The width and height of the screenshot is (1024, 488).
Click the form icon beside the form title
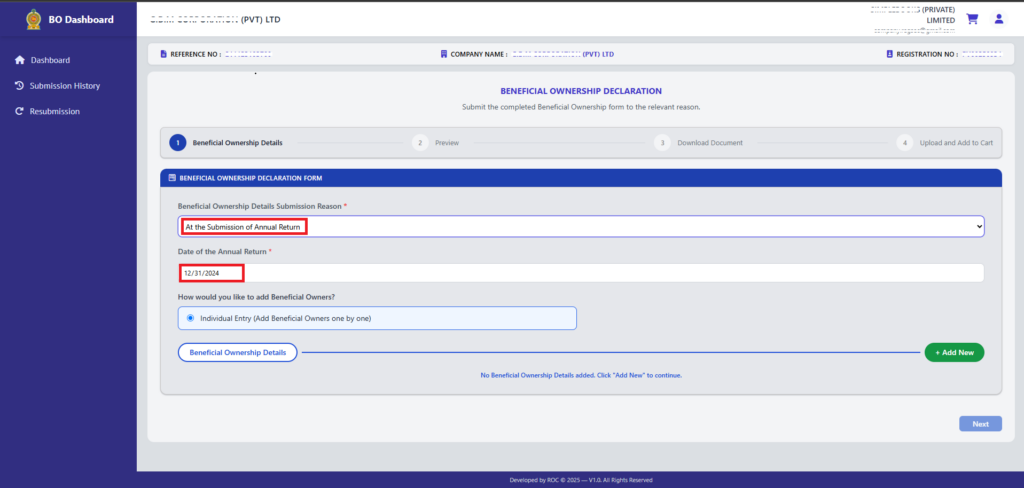click(172, 178)
